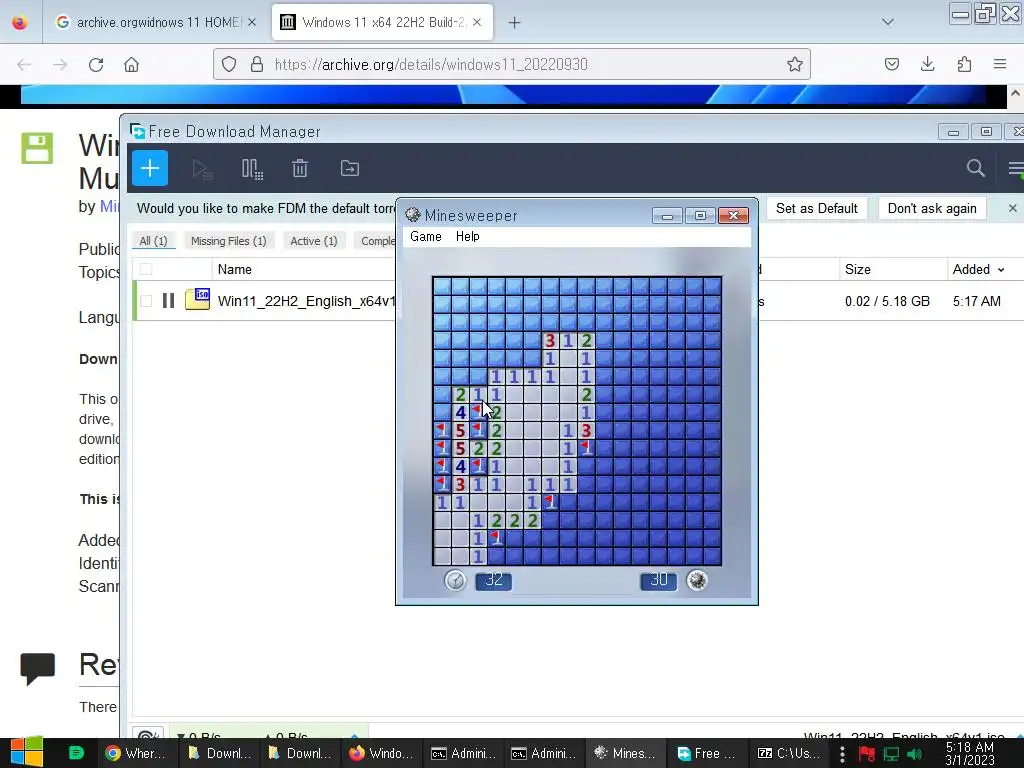Click the archive.org address bar URL
The height and width of the screenshot is (768, 1024).
click(431, 64)
